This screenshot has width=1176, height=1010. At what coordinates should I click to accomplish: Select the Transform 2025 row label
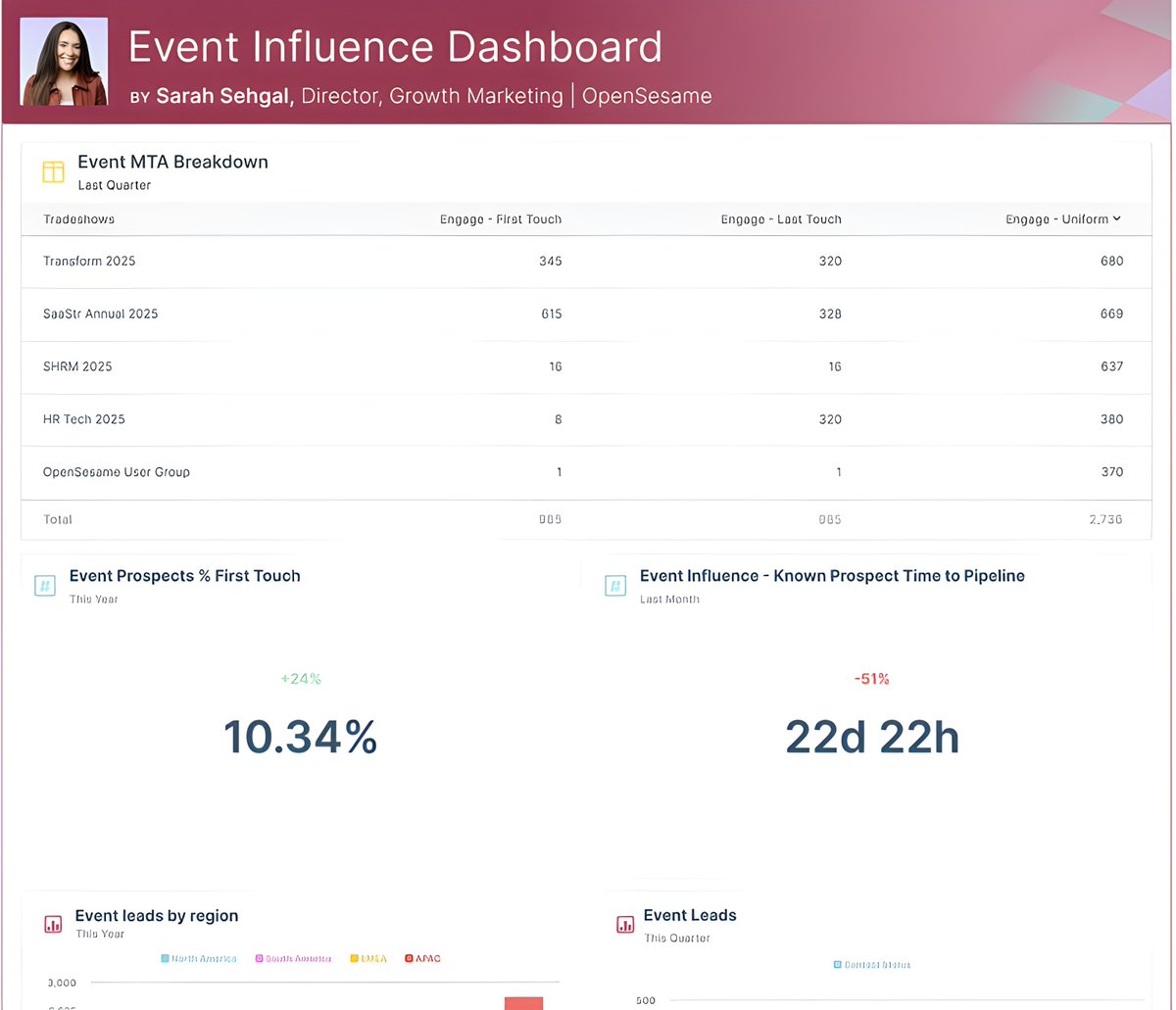[x=89, y=262]
